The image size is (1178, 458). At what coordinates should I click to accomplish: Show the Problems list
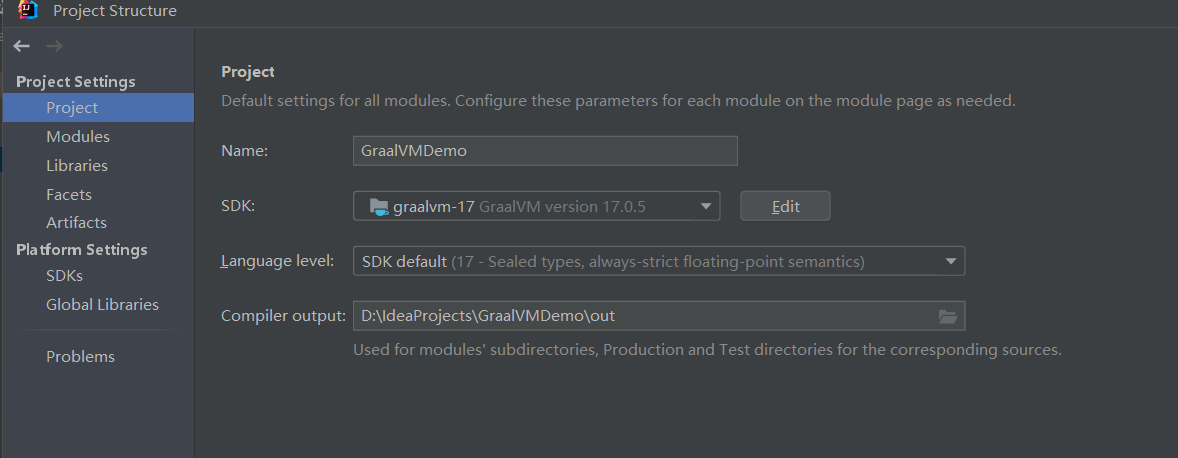(80, 357)
